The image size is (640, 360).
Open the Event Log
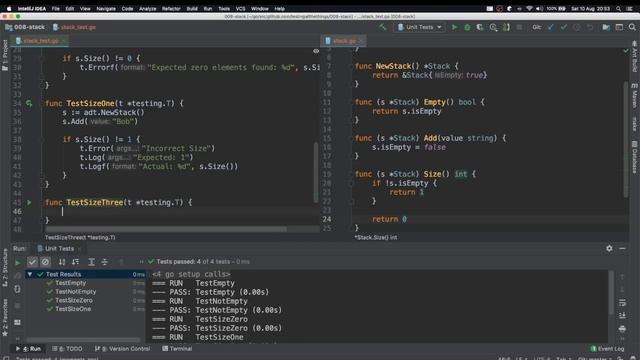[607, 349]
